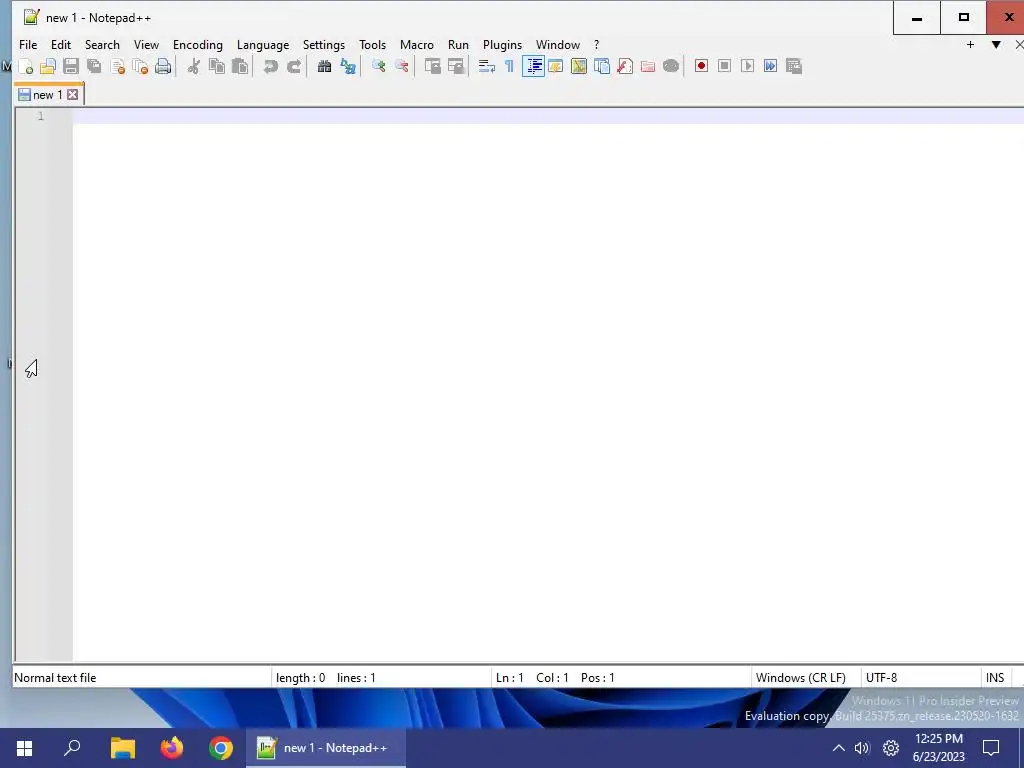
Task: Open the Language menu
Action: (x=263, y=44)
